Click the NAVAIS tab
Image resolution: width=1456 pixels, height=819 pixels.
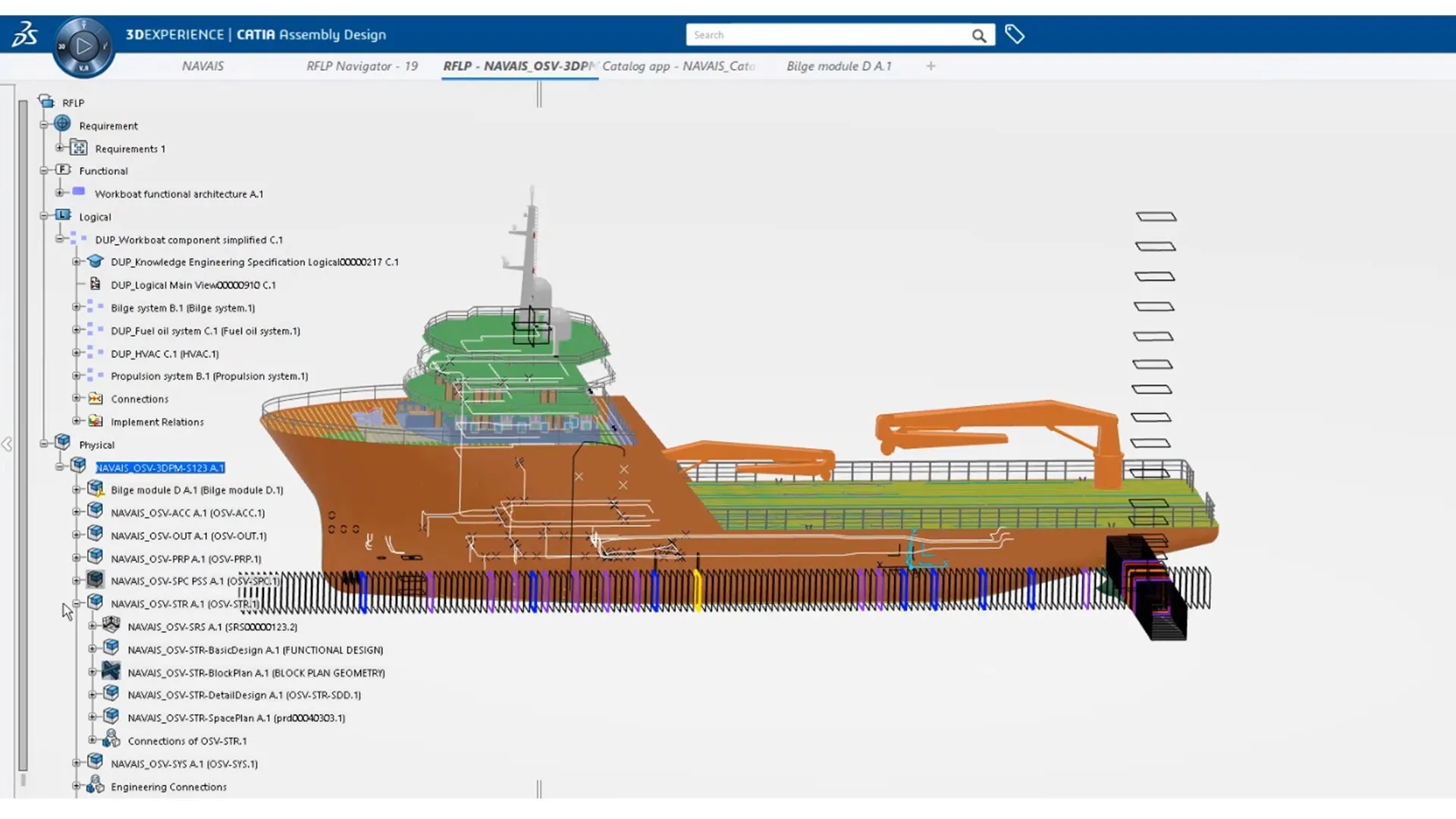(202, 66)
